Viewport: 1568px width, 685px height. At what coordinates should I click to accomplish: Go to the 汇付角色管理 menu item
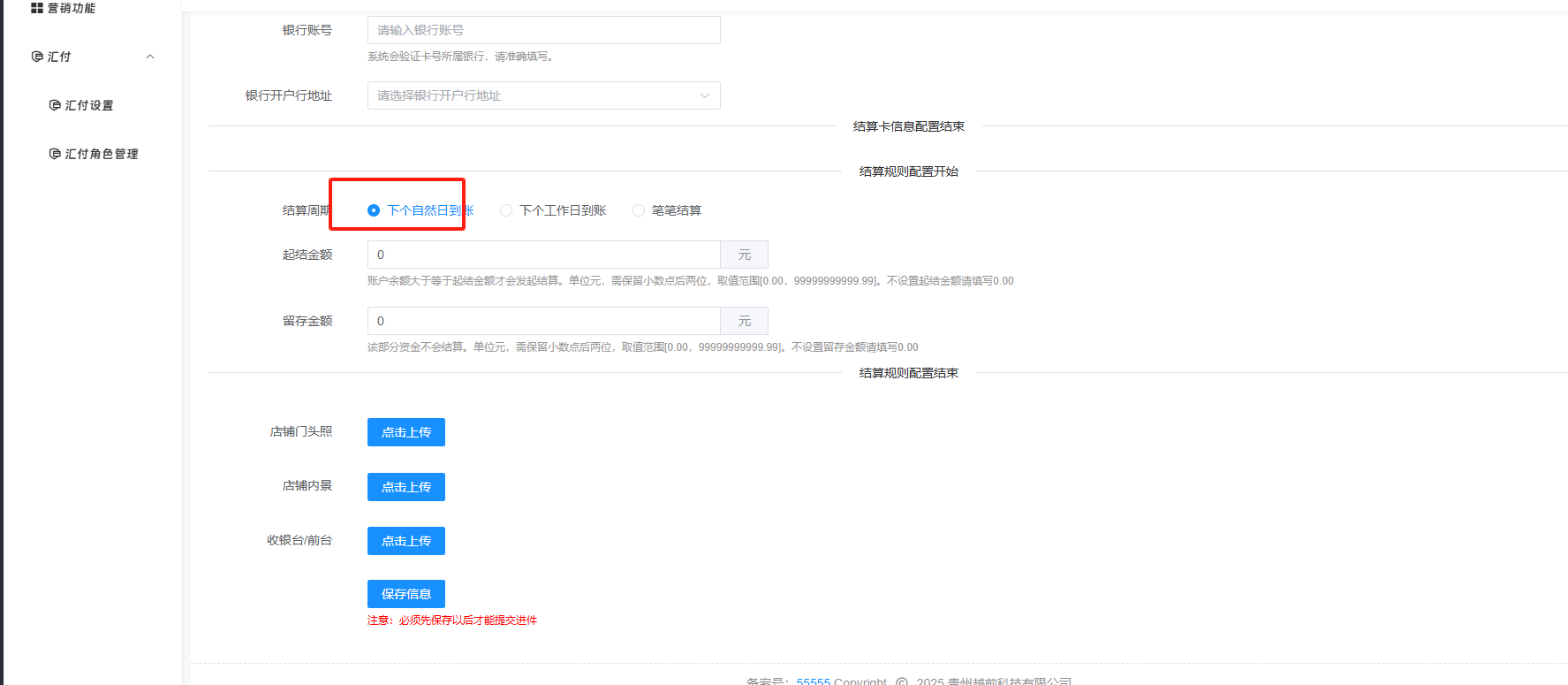(x=102, y=154)
